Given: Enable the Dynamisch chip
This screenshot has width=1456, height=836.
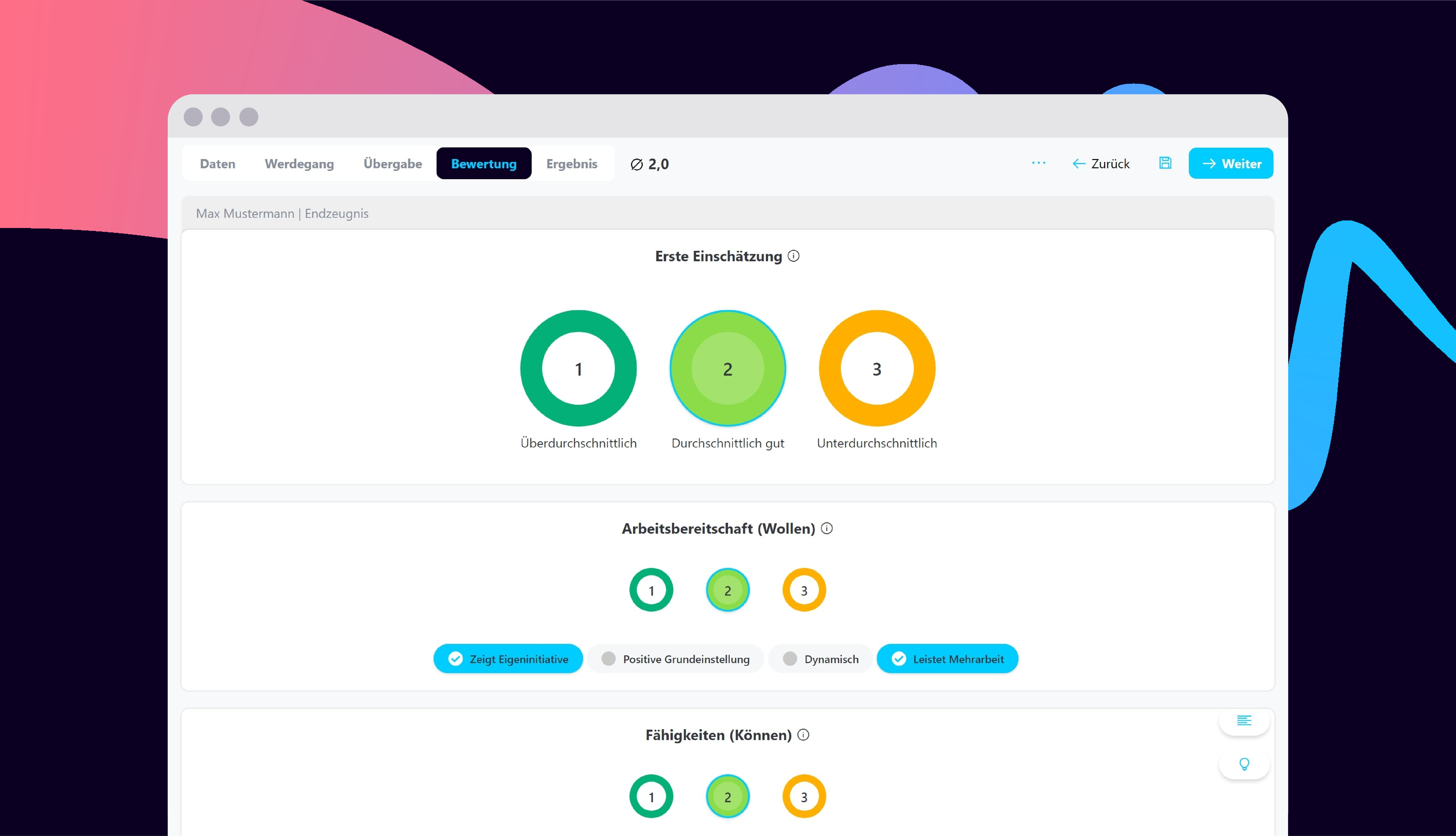Looking at the screenshot, I should coord(820,659).
